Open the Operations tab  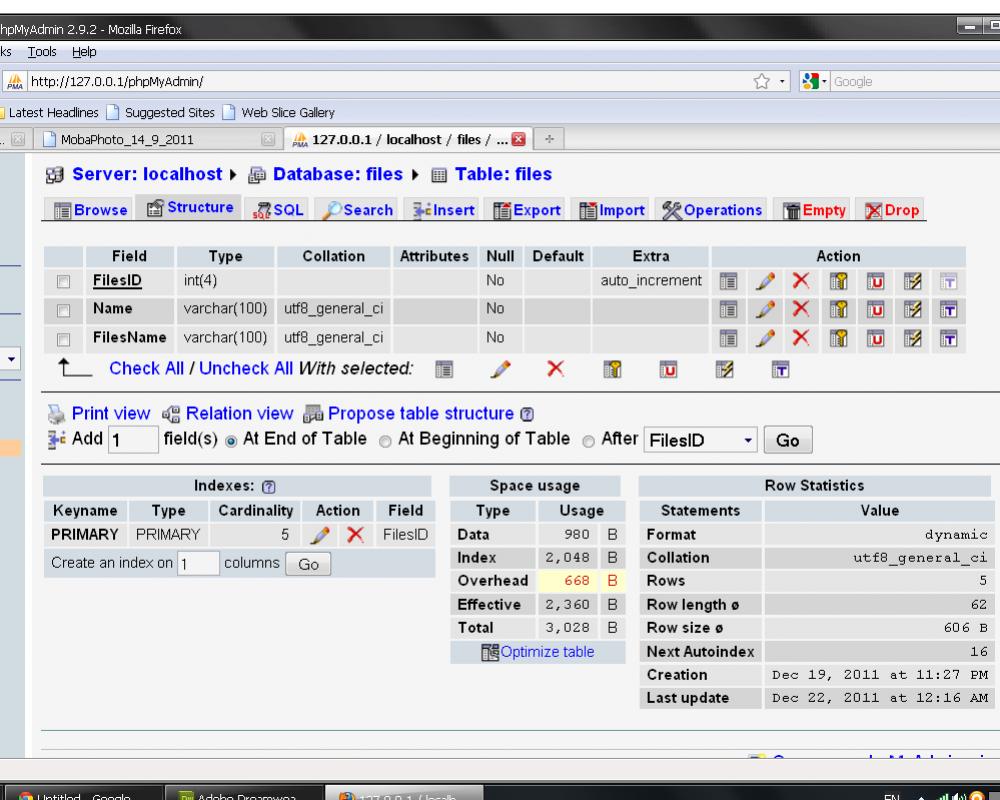point(712,210)
